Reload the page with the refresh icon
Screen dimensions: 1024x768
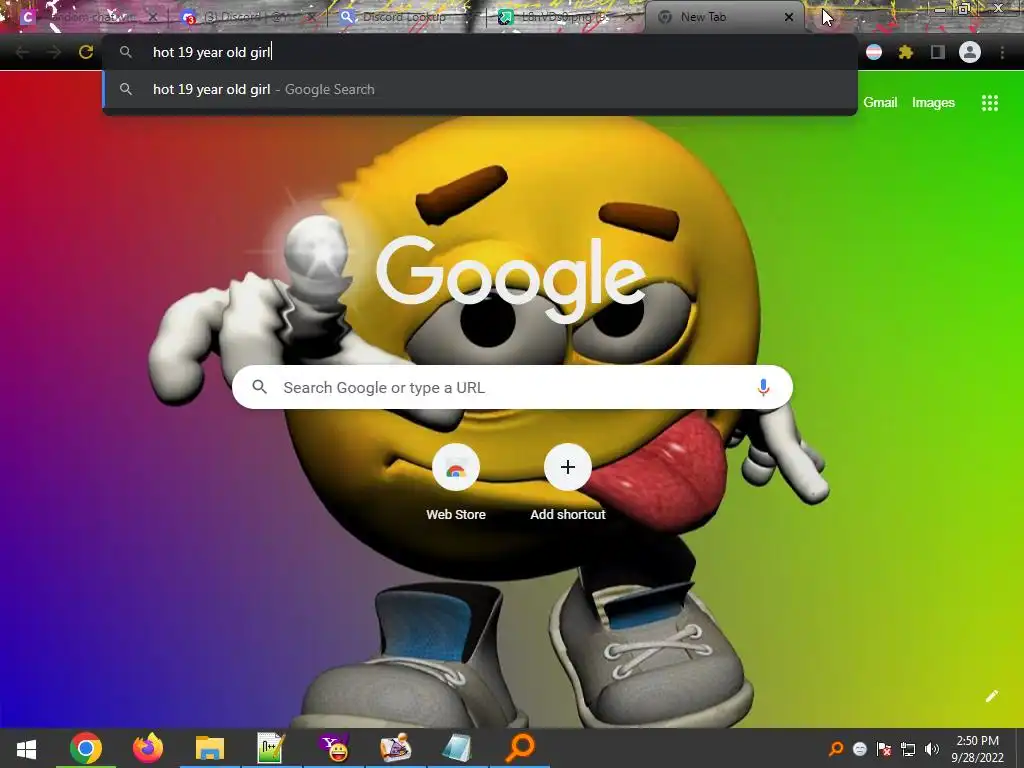click(x=86, y=52)
